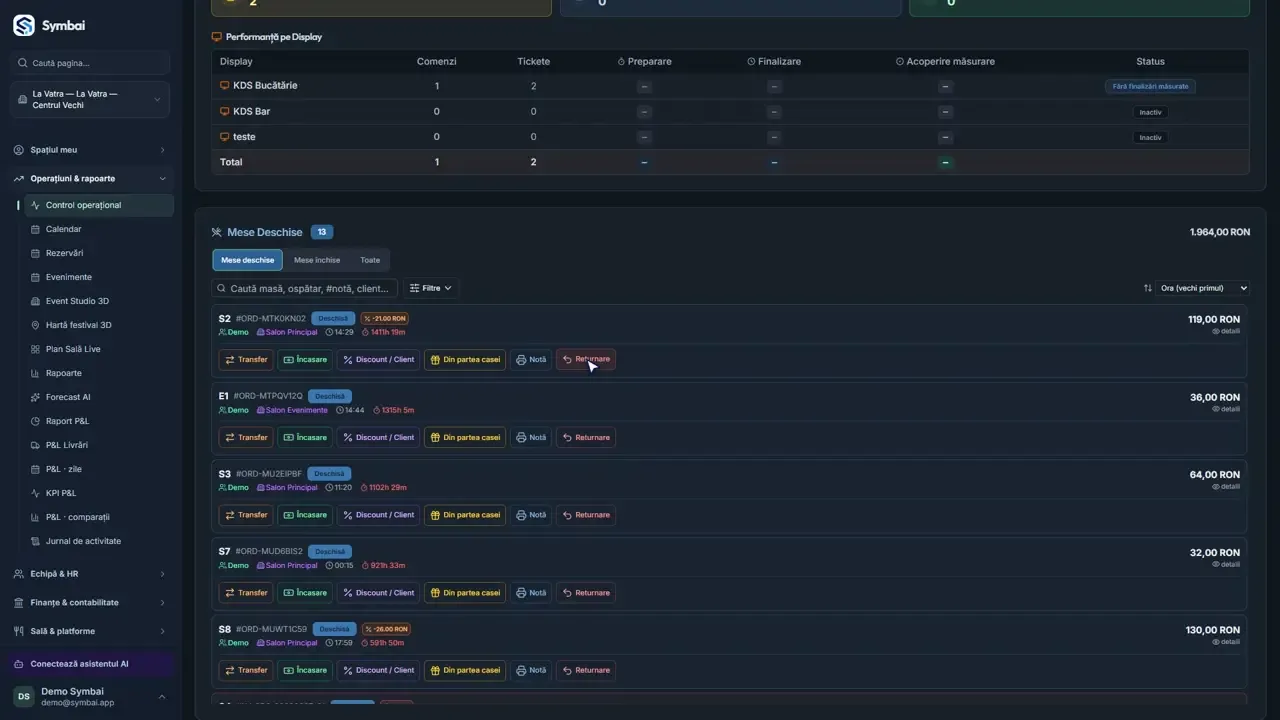The height and width of the screenshot is (720, 1280).
Task: Select Mese deschise tab
Action: [x=247, y=260]
